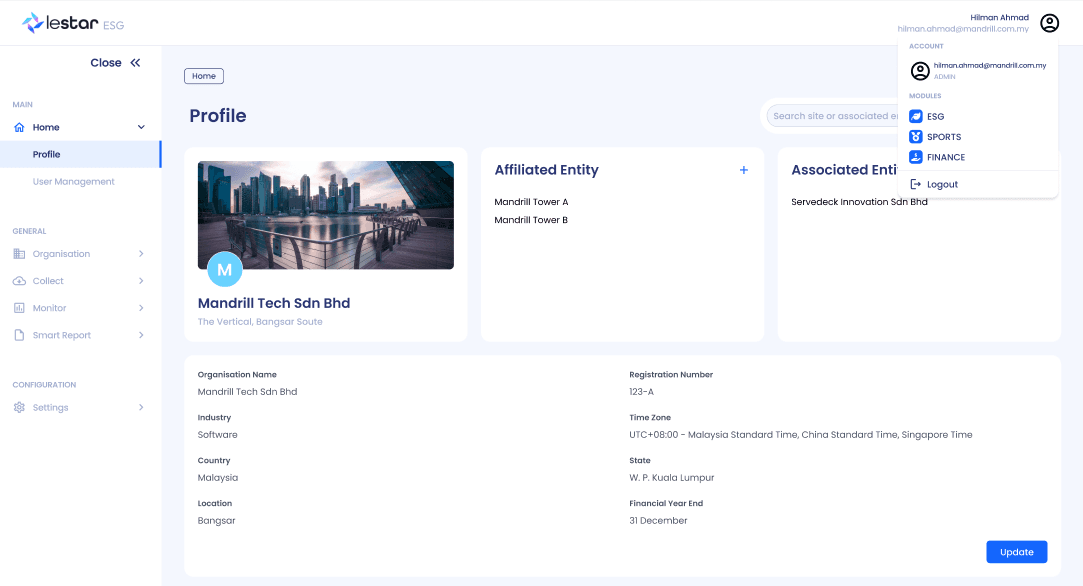Collapse the sidebar using the Close chevrons
The width and height of the screenshot is (1083, 586).
[135, 63]
